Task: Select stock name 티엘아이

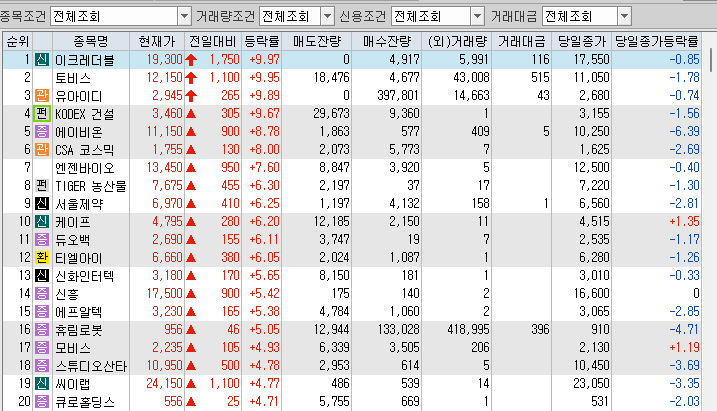Action: 79,258
